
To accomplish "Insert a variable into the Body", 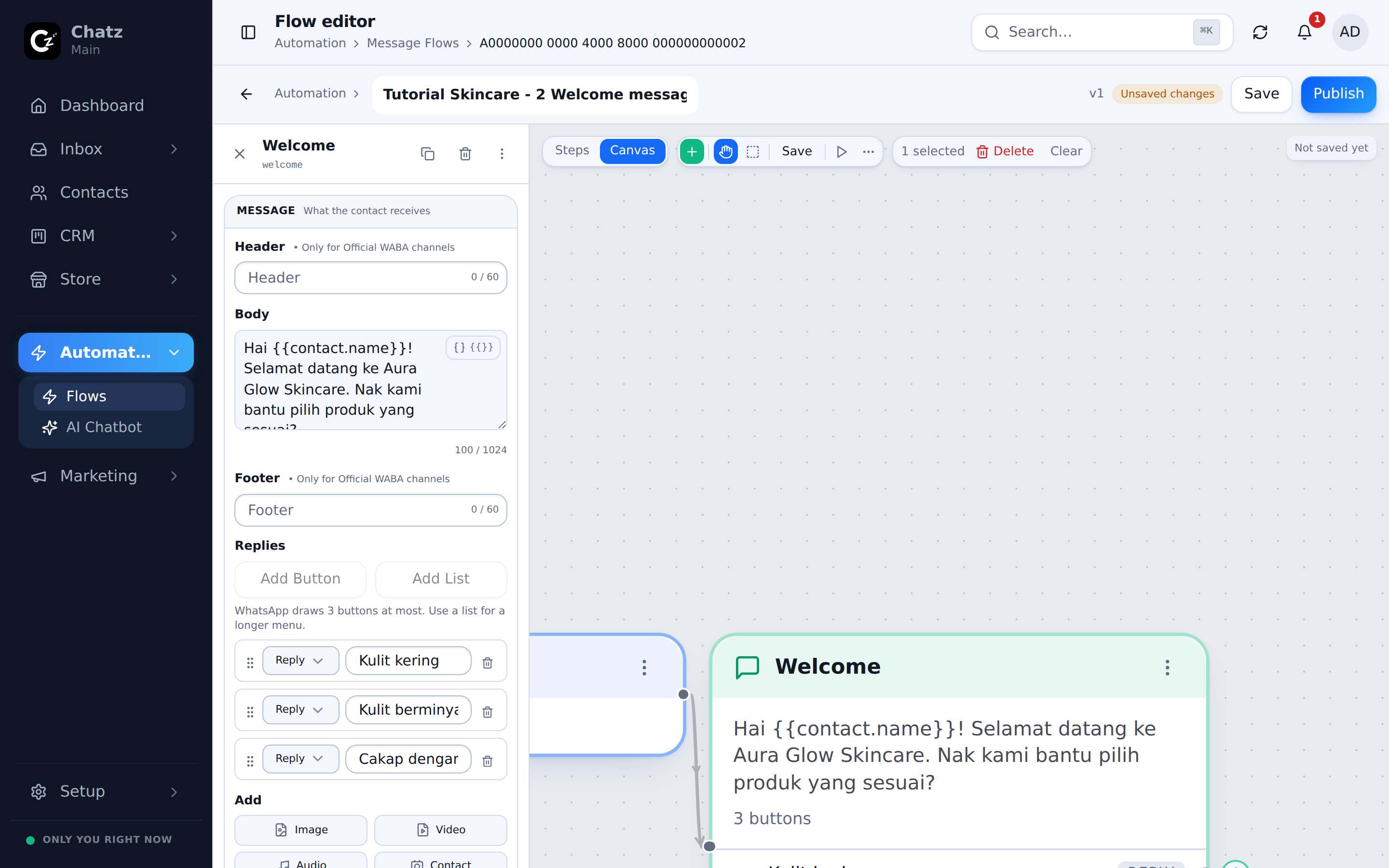I will click(473, 347).
